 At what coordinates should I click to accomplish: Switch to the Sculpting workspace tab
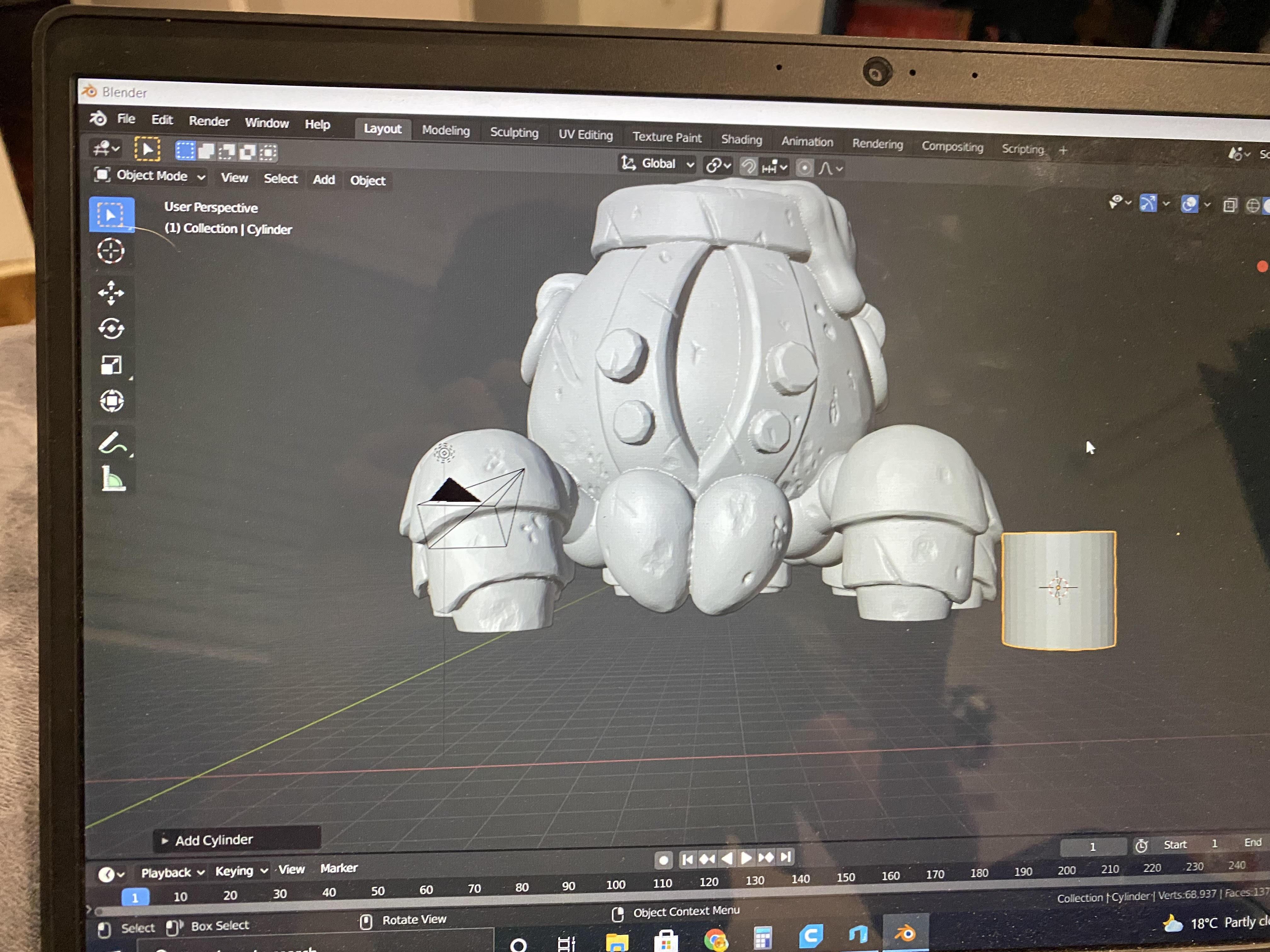coord(514,133)
